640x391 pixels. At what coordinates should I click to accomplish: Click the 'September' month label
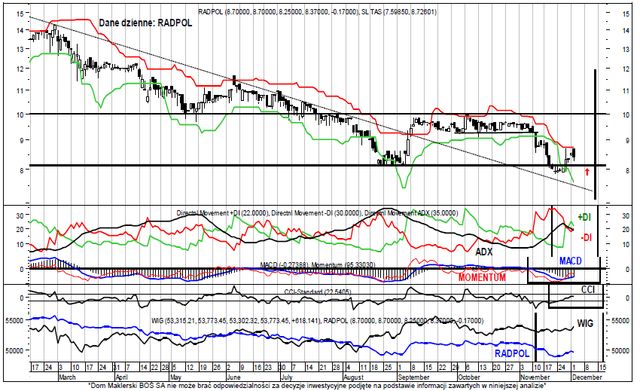click(x=414, y=377)
